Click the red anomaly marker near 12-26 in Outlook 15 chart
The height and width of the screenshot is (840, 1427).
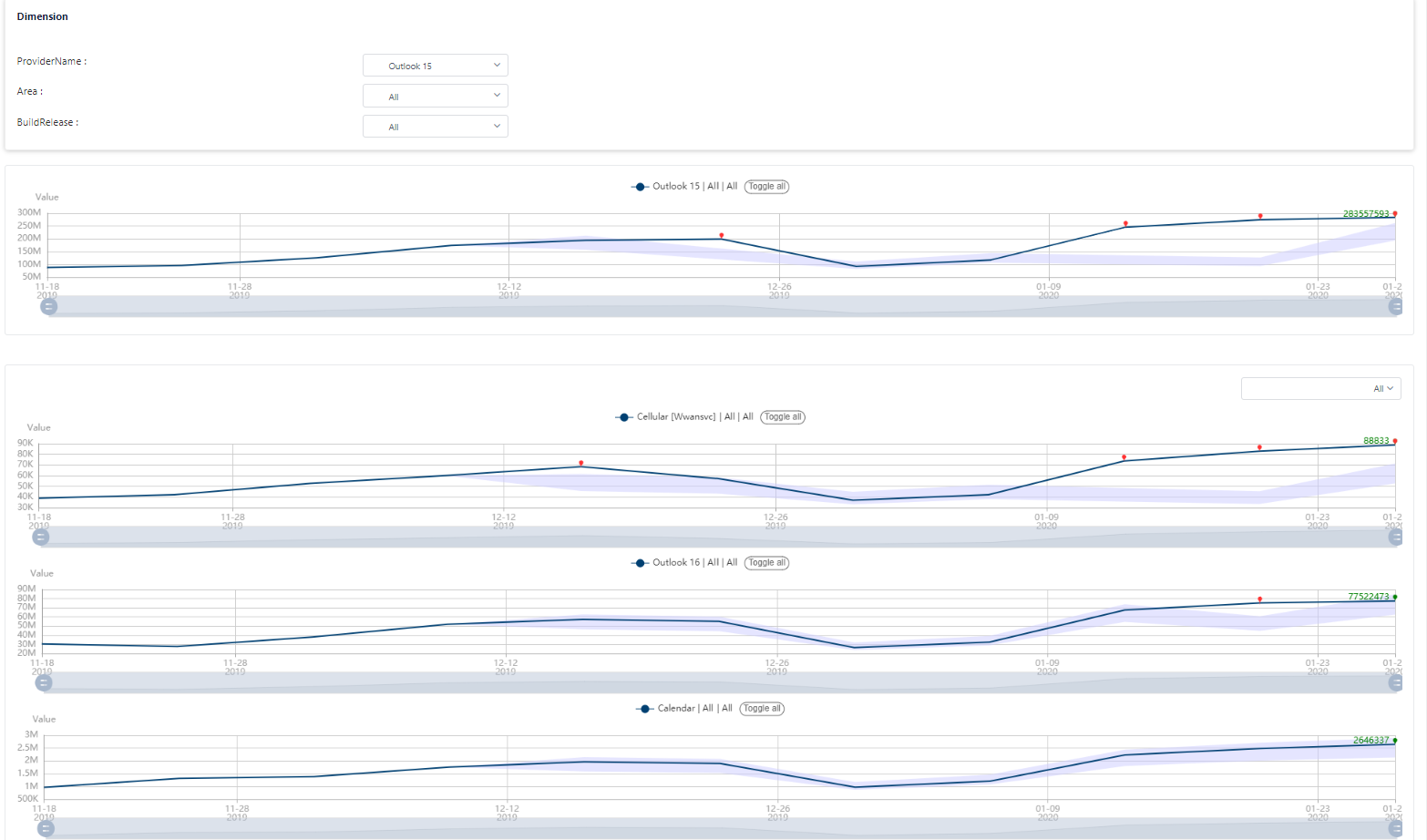(x=722, y=236)
